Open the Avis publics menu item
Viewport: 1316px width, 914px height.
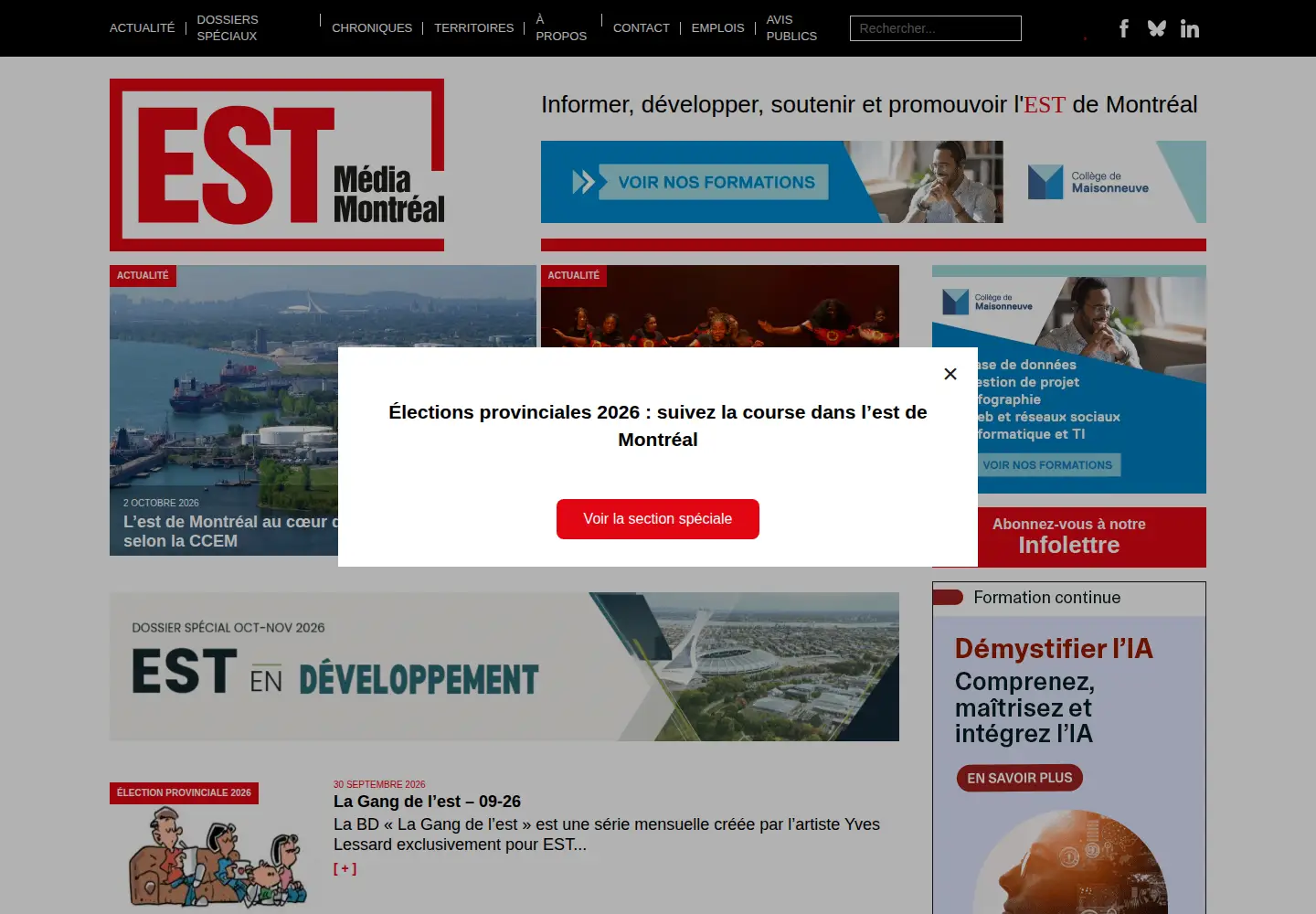791,28
